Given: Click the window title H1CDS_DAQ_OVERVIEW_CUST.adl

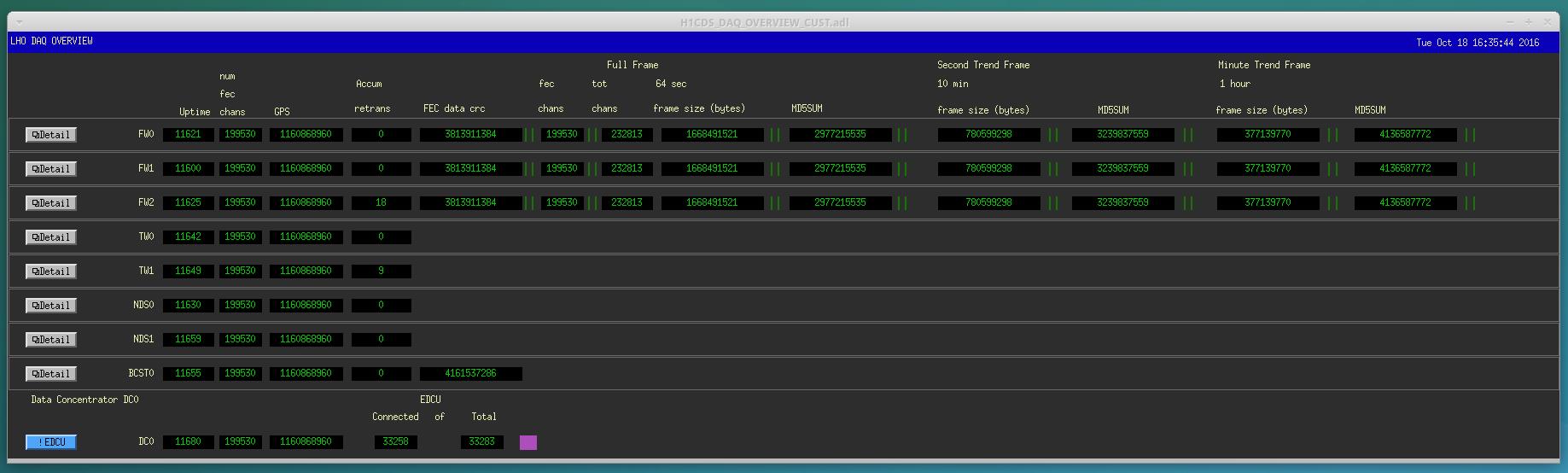Looking at the screenshot, I should (x=764, y=22).
